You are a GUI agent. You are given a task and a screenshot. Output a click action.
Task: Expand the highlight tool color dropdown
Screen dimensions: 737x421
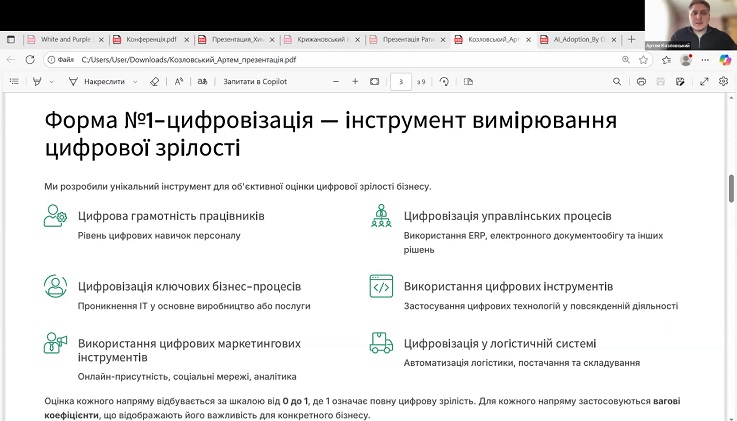52,81
